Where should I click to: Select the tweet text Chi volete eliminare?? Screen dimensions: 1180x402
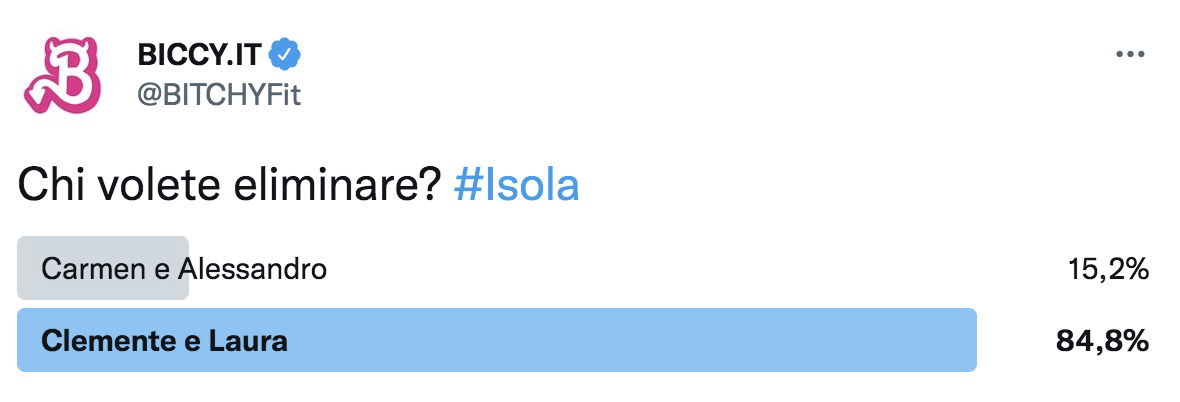tap(228, 186)
